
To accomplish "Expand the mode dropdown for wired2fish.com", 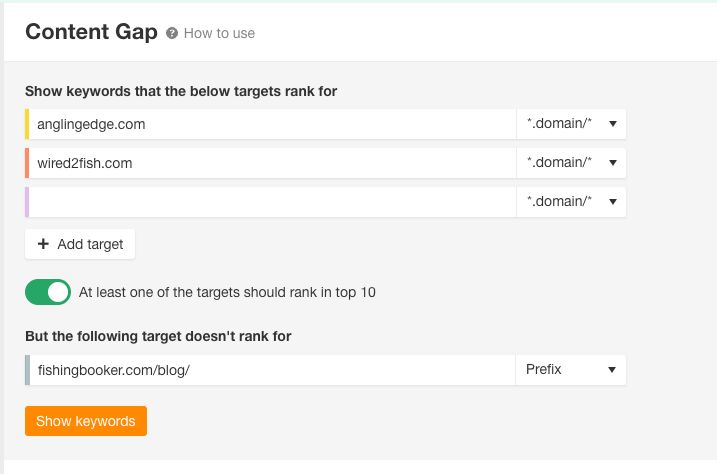I will point(571,163).
